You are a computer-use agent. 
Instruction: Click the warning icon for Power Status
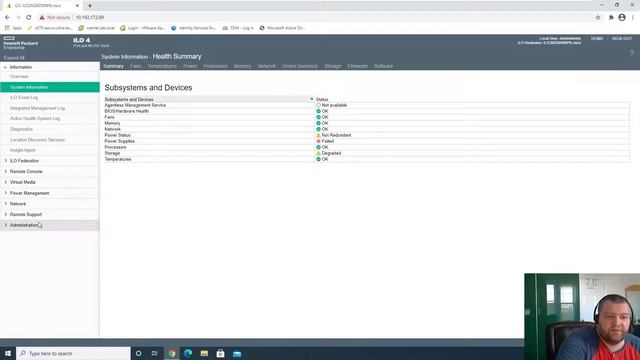(318, 135)
